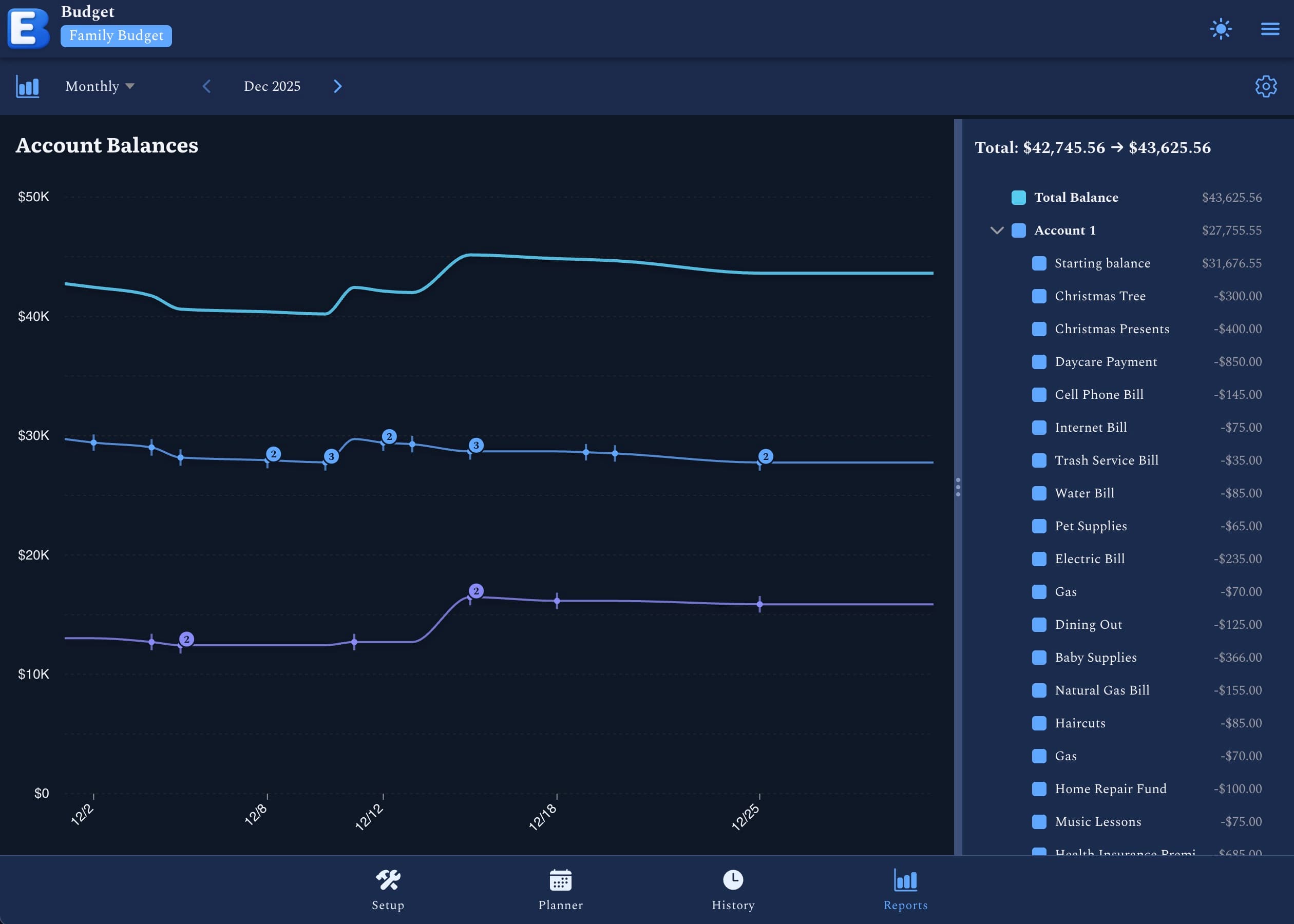Viewport: 1294px width, 924px height.
Task: Open report settings gear icon
Action: coord(1266,86)
